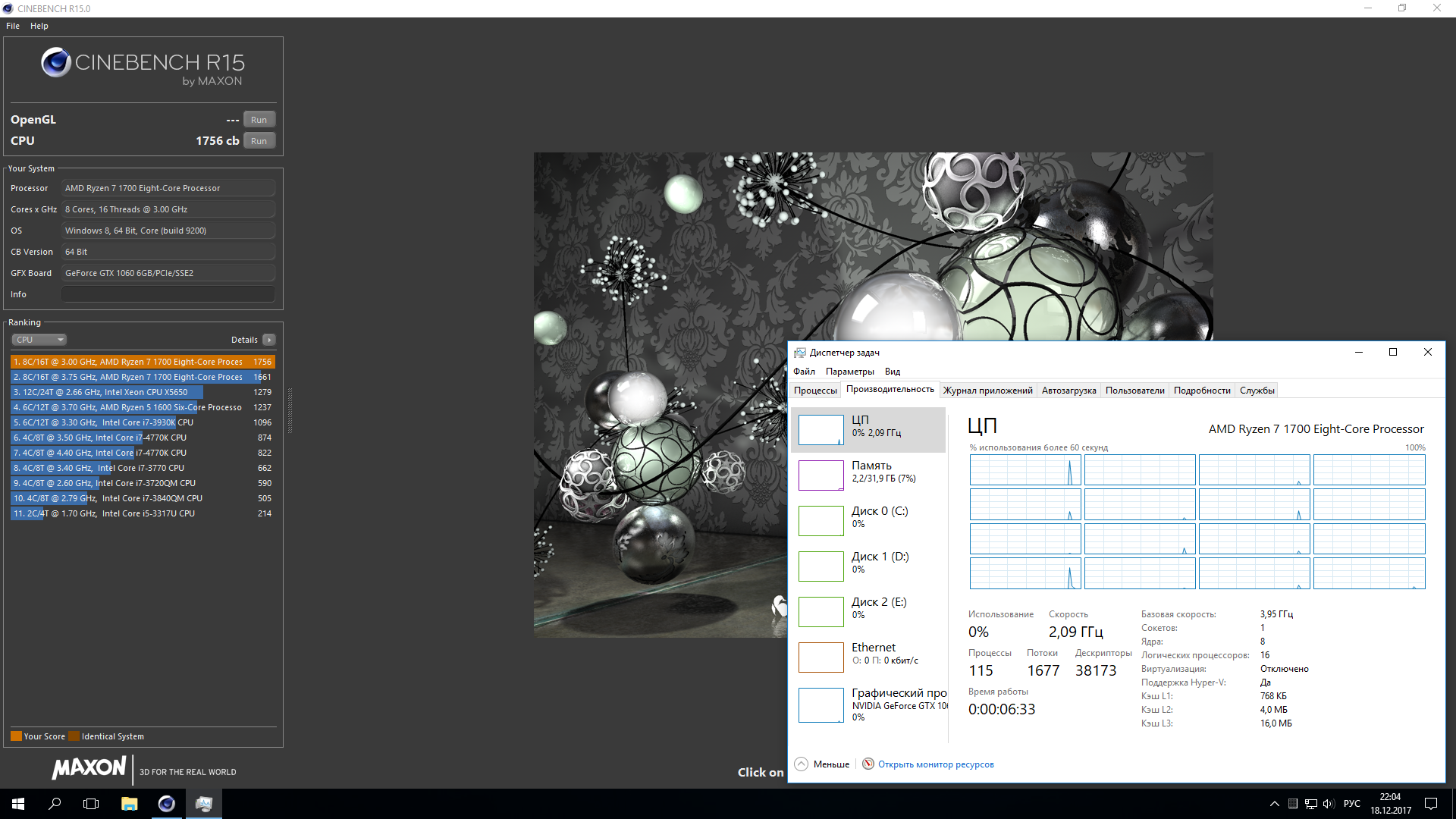Click the resource monitor icon
1456x819 pixels.
(x=868, y=764)
